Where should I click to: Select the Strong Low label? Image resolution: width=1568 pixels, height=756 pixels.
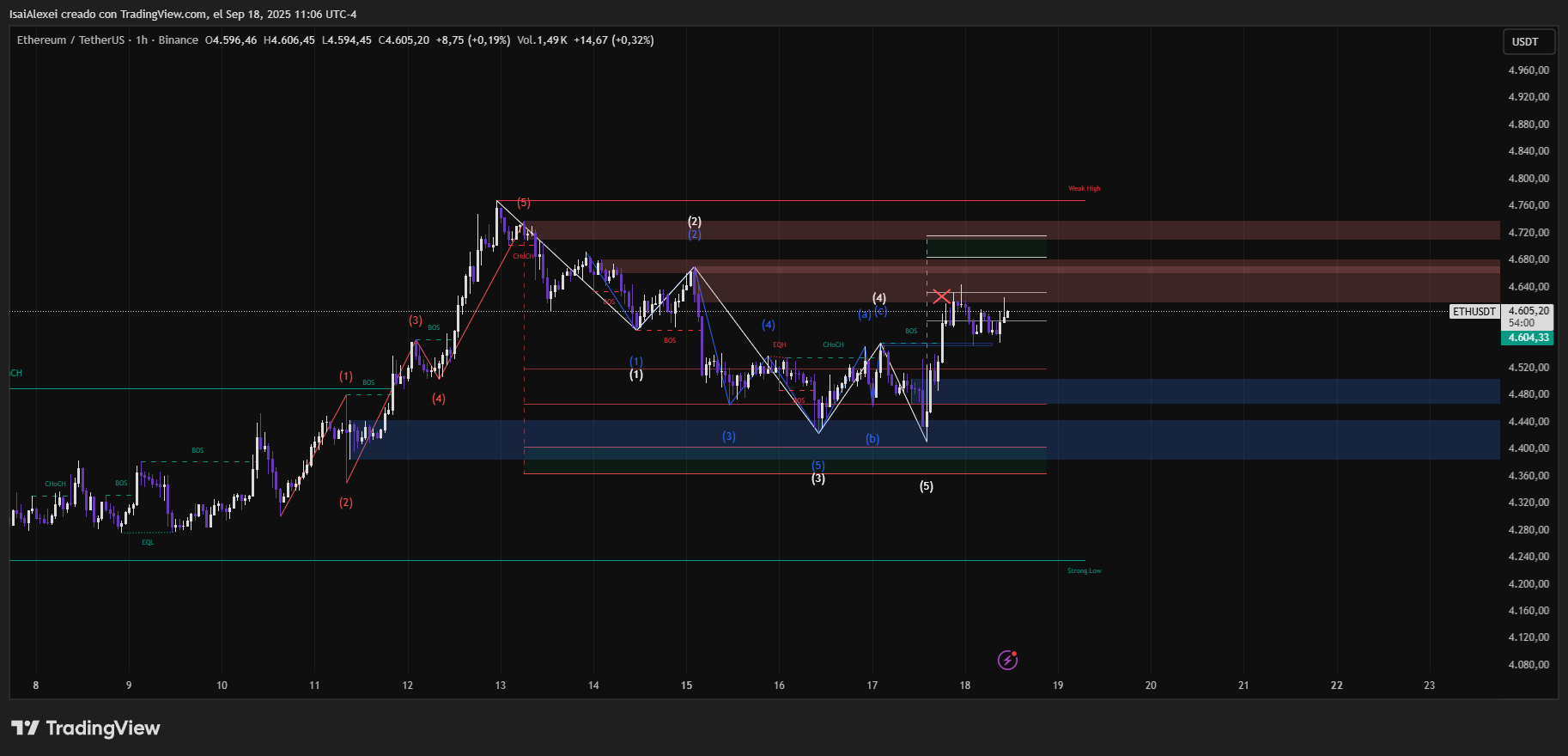(1084, 570)
